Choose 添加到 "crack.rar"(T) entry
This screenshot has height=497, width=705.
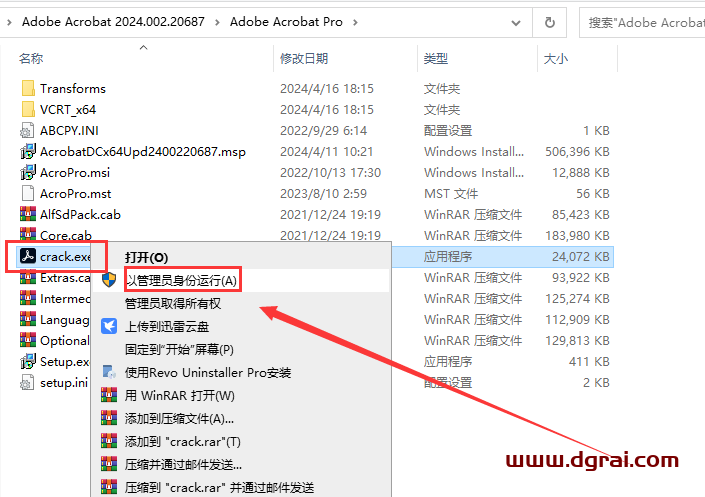(x=183, y=442)
